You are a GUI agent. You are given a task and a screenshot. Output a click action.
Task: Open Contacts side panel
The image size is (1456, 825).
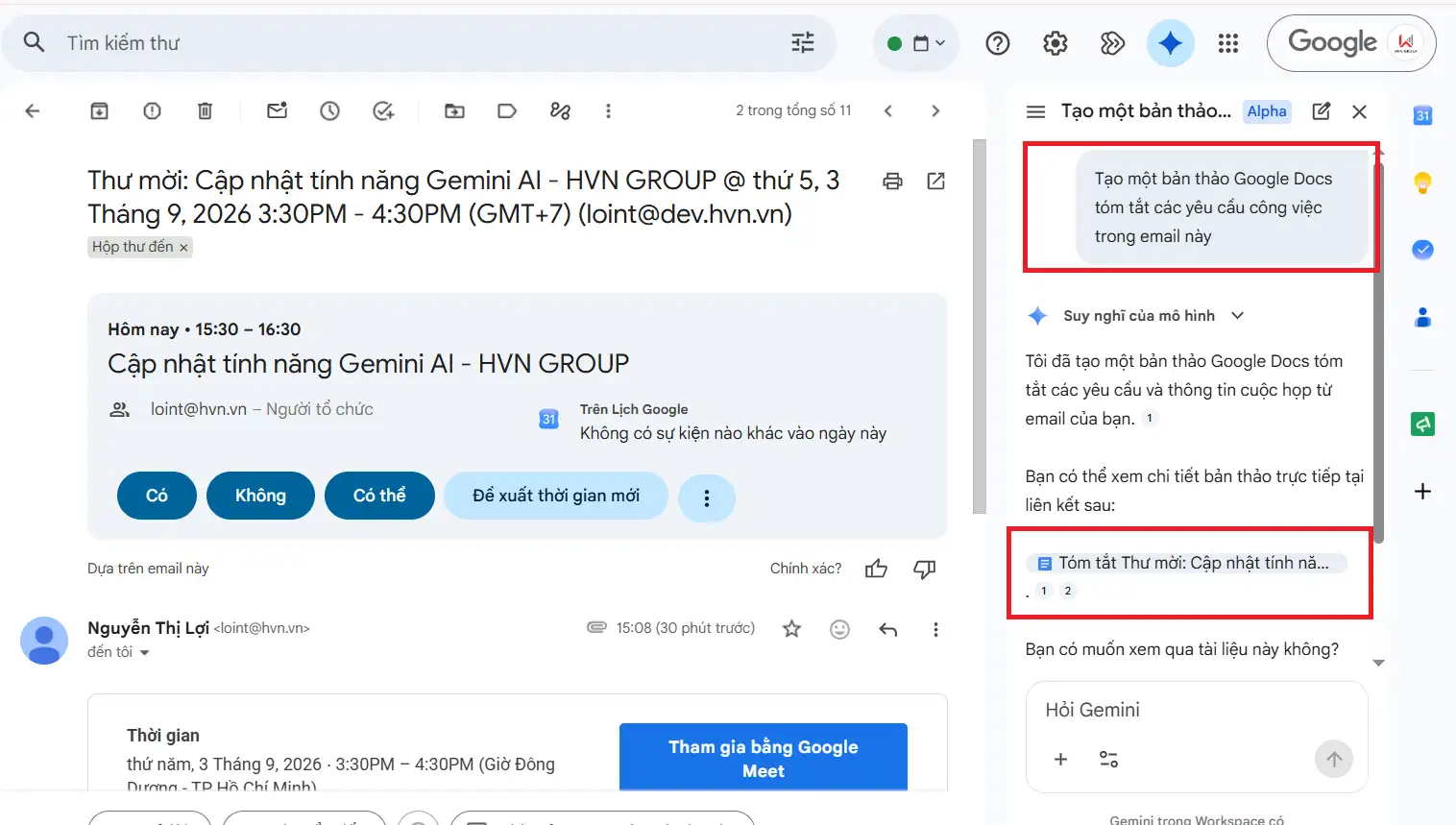(x=1423, y=317)
